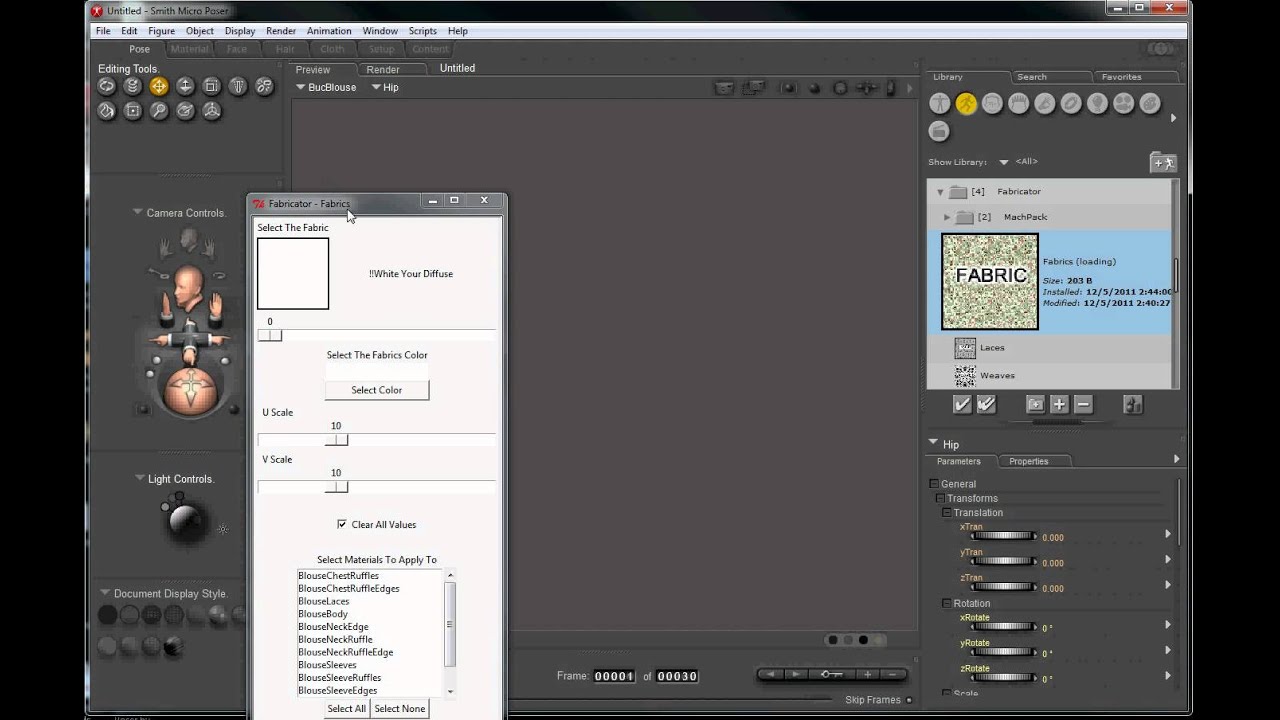The image size is (1280, 720).
Task: Add item to library with plus
Action: (x=1059, y=404)
